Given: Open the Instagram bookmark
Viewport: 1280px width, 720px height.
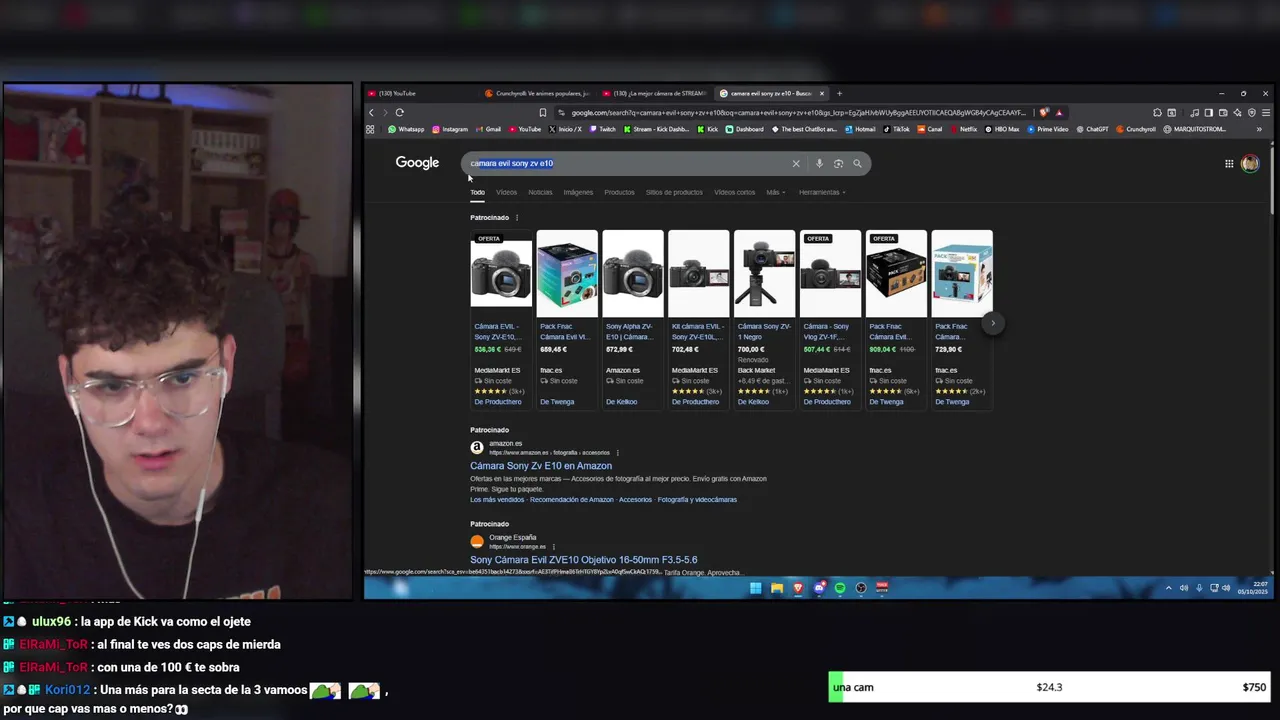Looking at the screenshot, I should pos(450,129).
